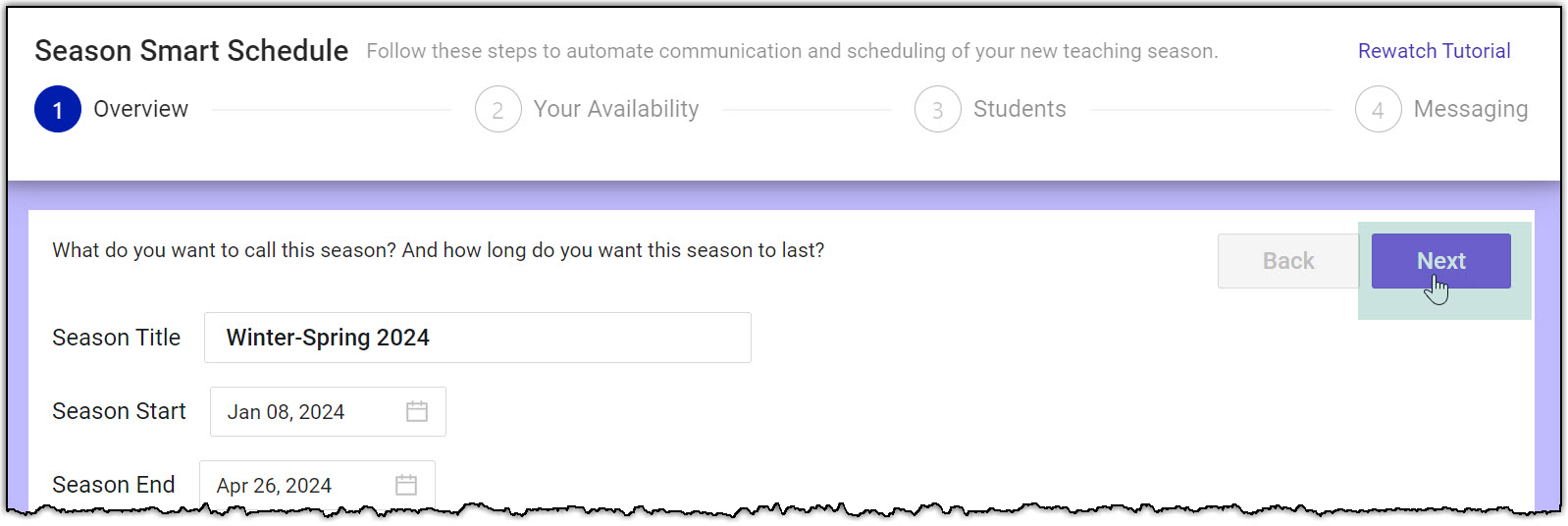Image resolution: width=1568 pixels, height=526 pixels.
Task: Open the Rewatch Tutorial link
Action: coord(1434,51)
